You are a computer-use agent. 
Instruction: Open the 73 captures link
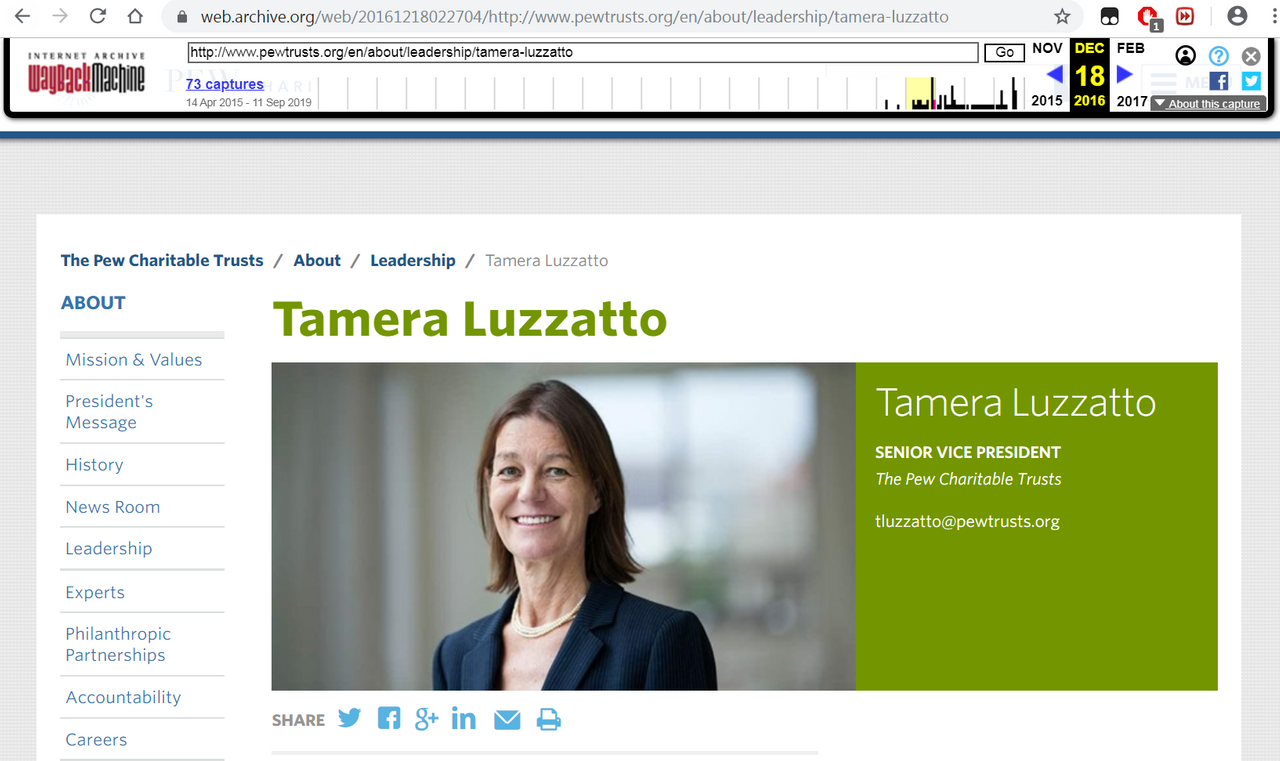tap(225, 84)
